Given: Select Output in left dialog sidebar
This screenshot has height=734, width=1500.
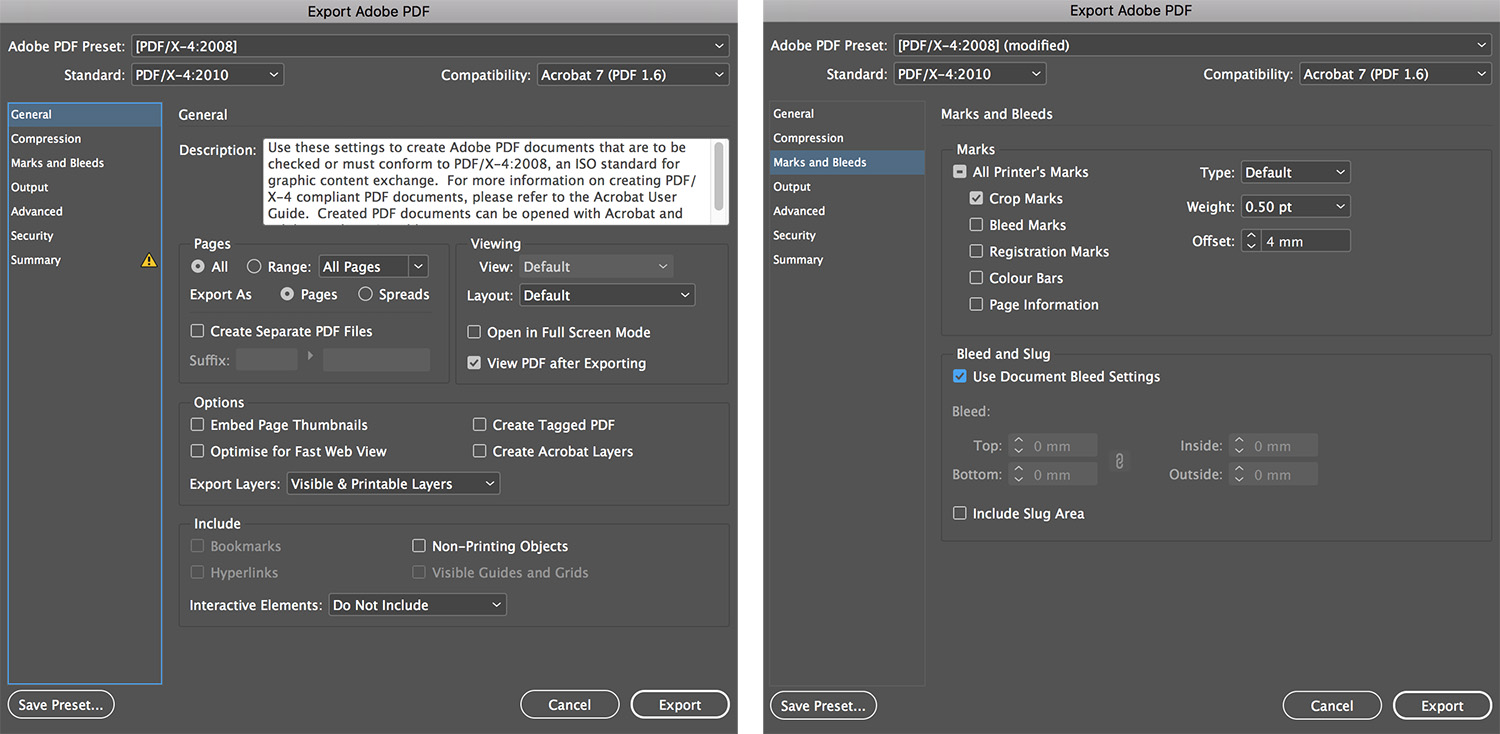Looking at the screenshot, I should 85,187.
